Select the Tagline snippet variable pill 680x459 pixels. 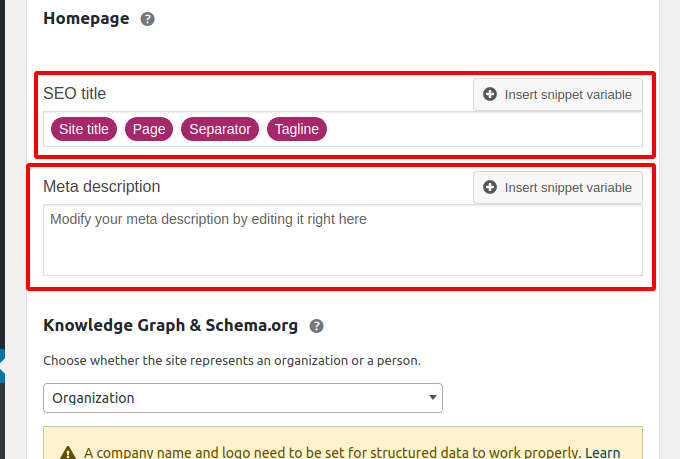[297, 129]
